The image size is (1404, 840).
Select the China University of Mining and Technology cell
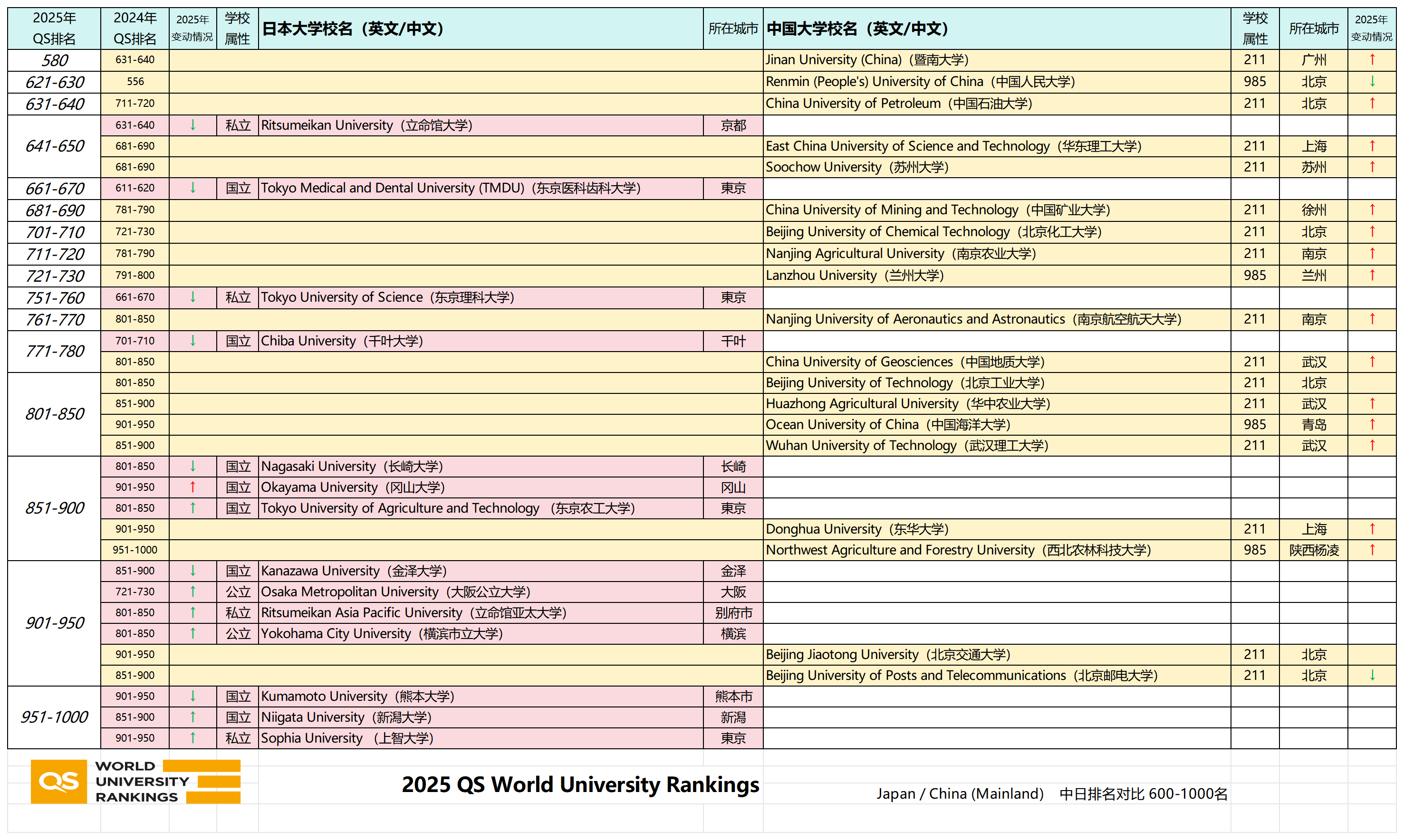tap(996, 210)
